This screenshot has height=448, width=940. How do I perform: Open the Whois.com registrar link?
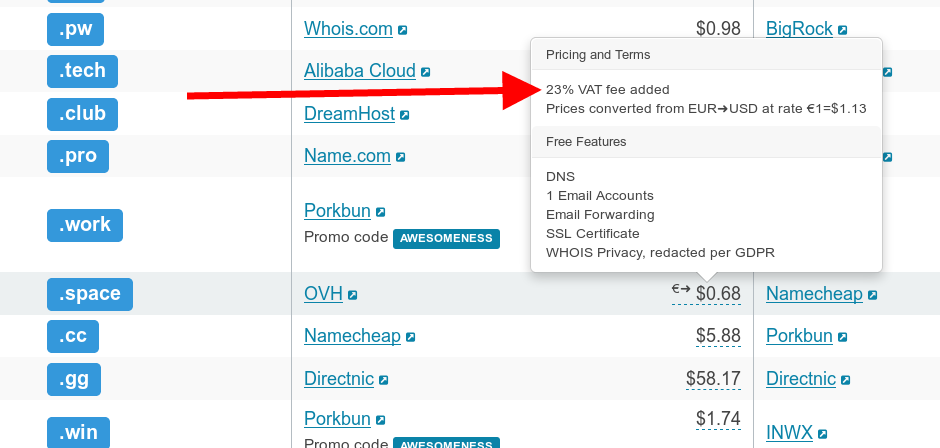(348, 29)
